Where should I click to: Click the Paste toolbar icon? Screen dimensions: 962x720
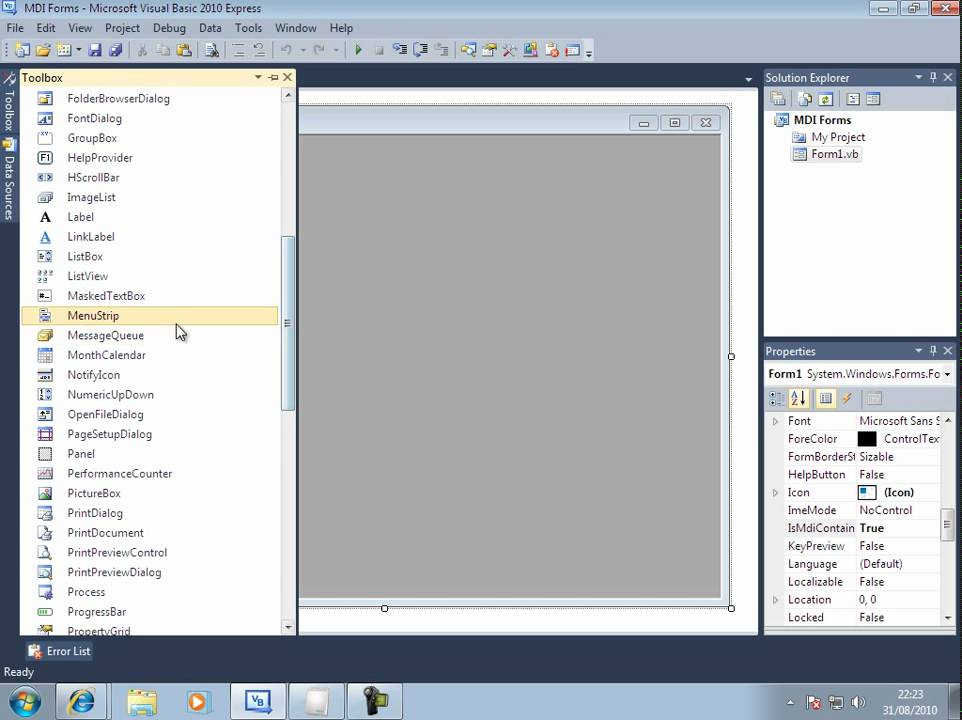click(x=184, y=50)
